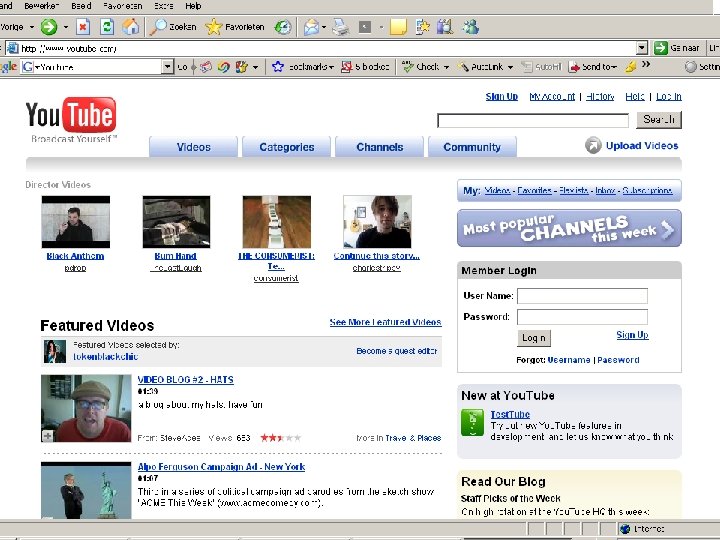The height and width of the screenshot is (540, 720).
Task: Click the Become a guest editor link
Action: coord(397,351)
